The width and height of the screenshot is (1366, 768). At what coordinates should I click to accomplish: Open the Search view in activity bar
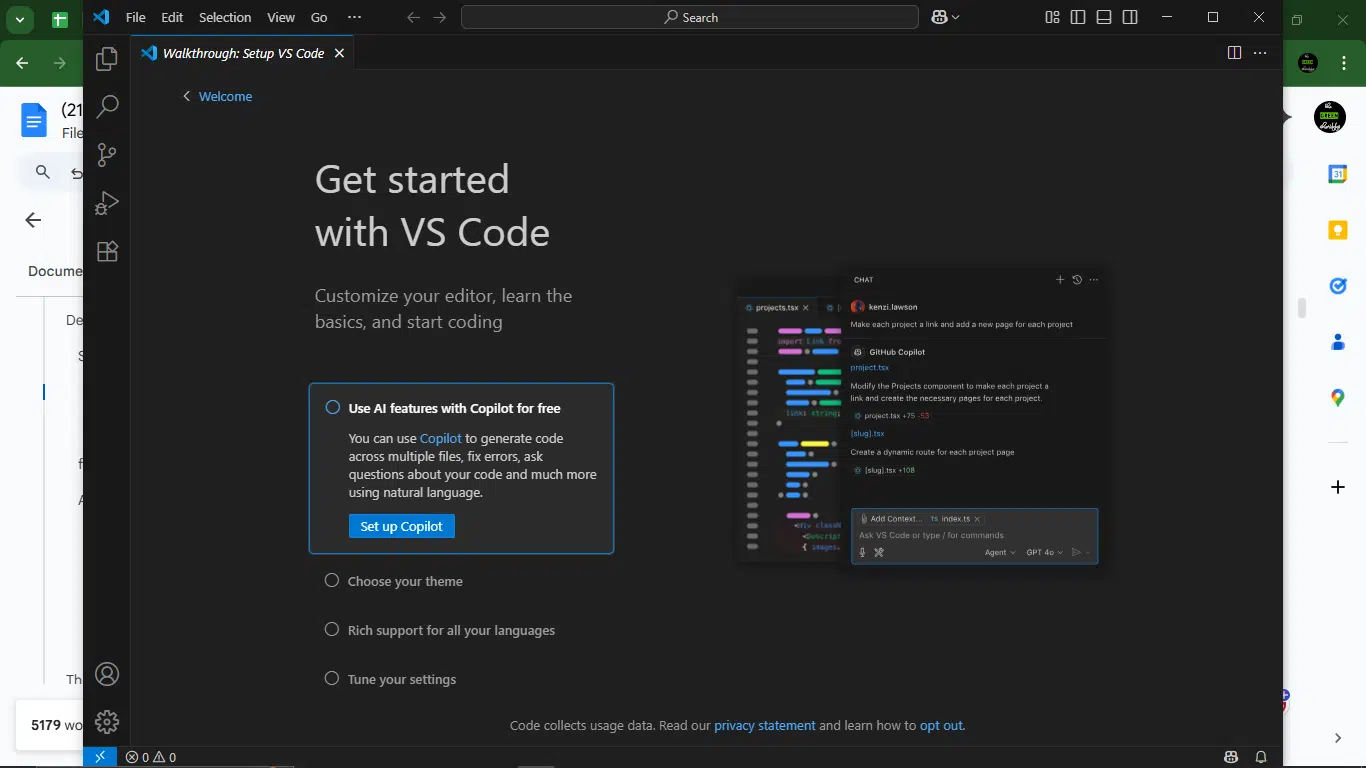point(107,107)
